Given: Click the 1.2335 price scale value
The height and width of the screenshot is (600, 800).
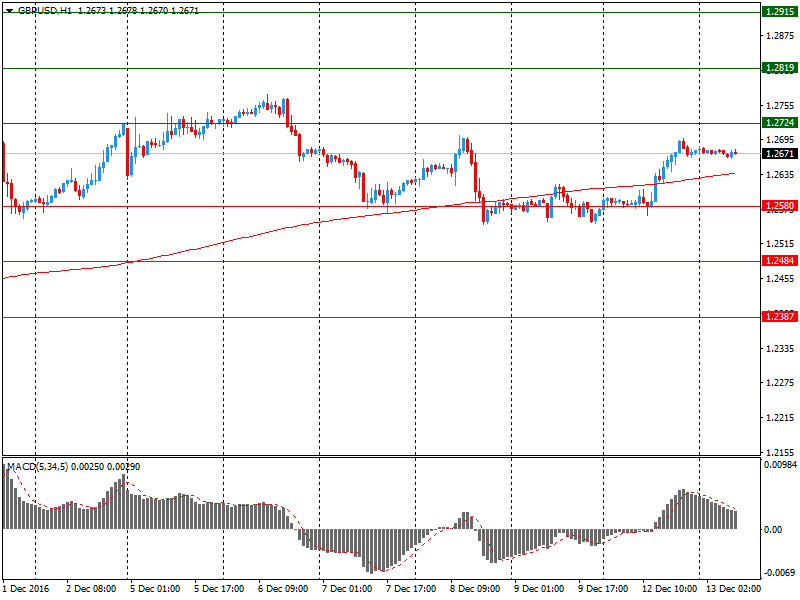Looking at the screenshot, I should pos(781,348).
